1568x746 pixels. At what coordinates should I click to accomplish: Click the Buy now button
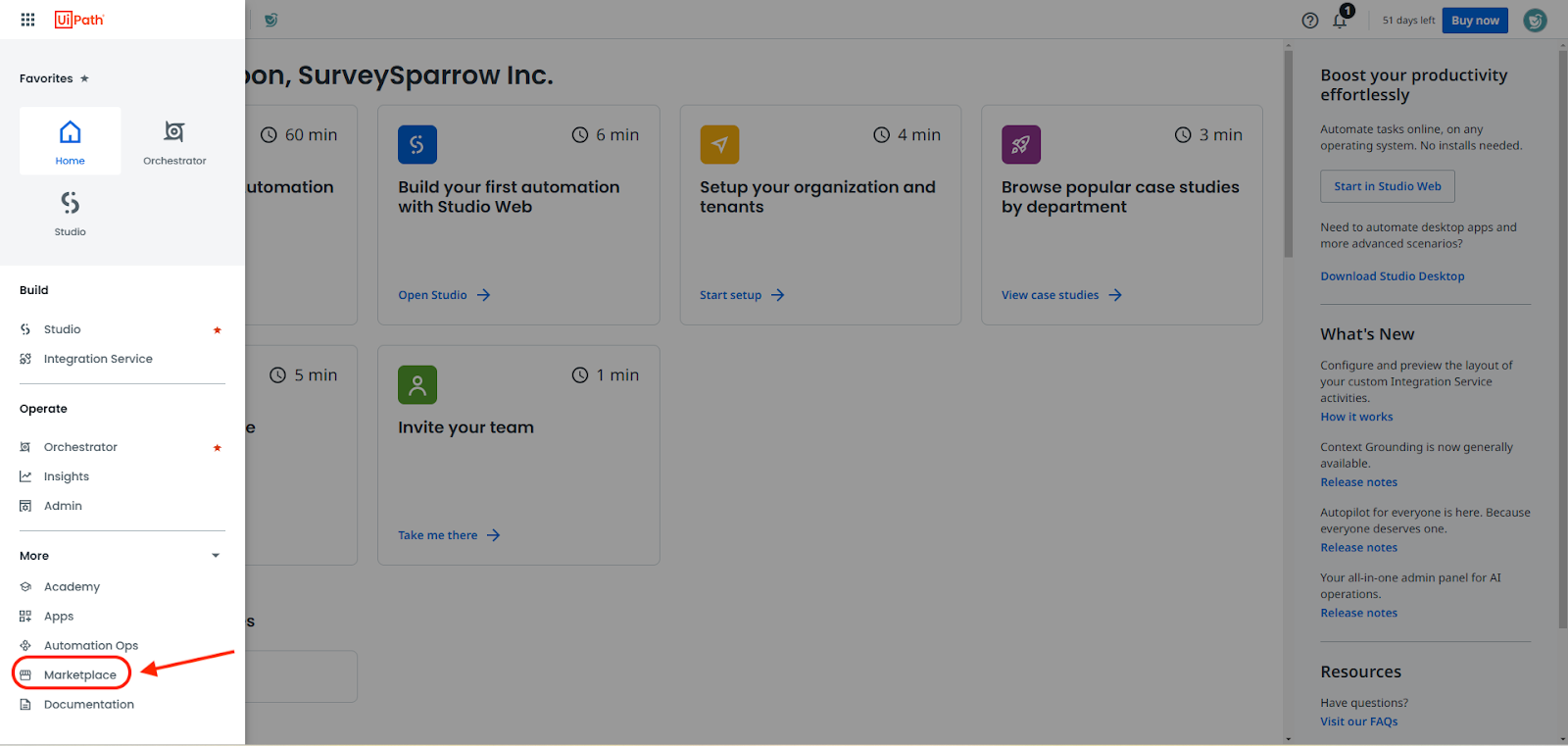click(1475, 21)
